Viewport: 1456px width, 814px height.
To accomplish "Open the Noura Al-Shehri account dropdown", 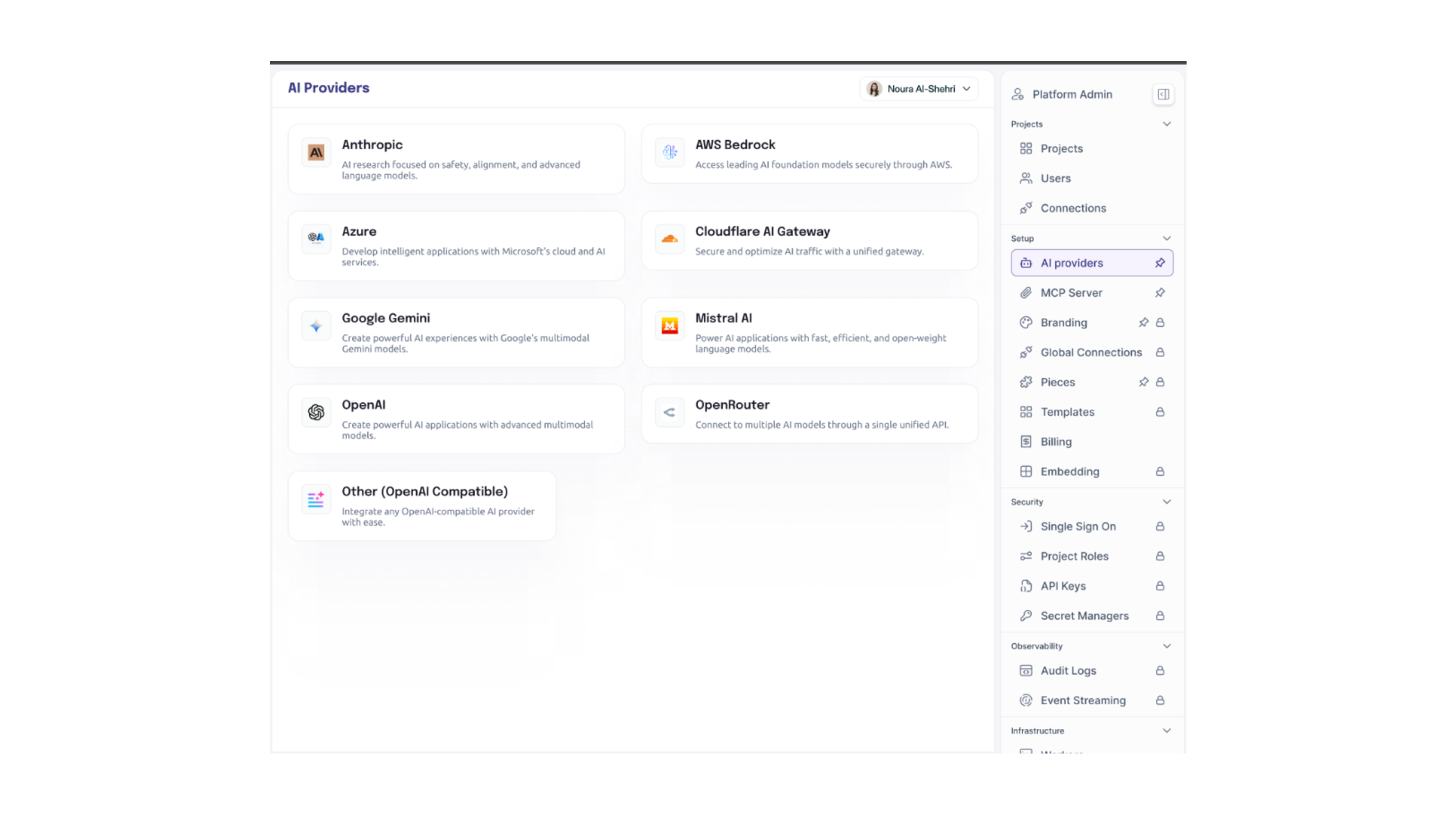I will tap(919, 89).
